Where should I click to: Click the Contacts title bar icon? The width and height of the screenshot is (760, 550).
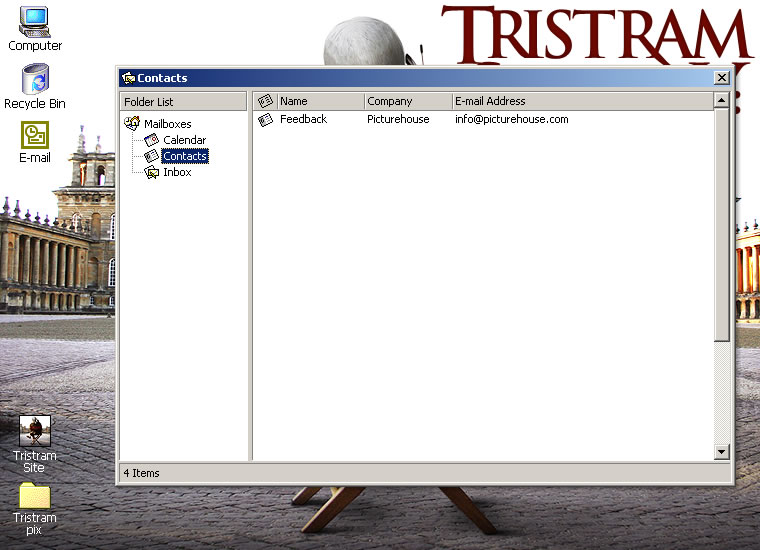coord(128,78)
